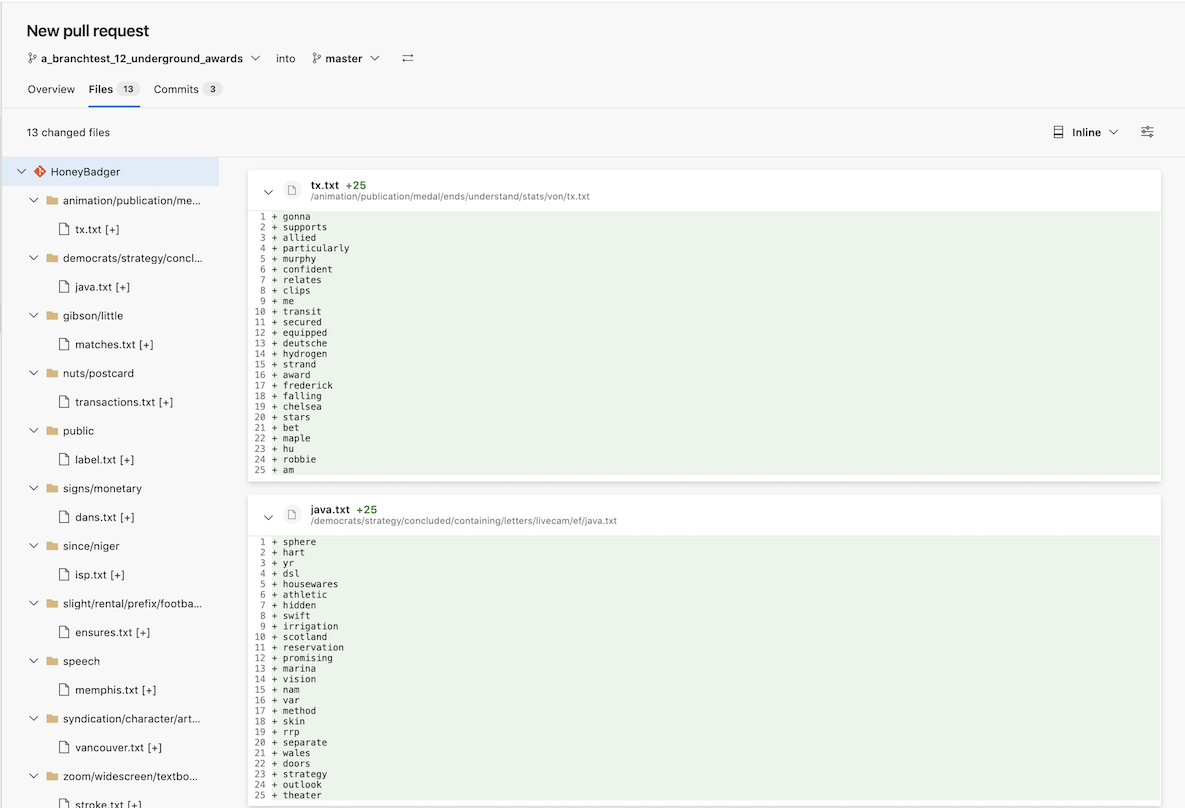The height and width of the screenshot is (808, 1185).
Task: Open transactions.txt in the file tree
Action: pos(124,401)
